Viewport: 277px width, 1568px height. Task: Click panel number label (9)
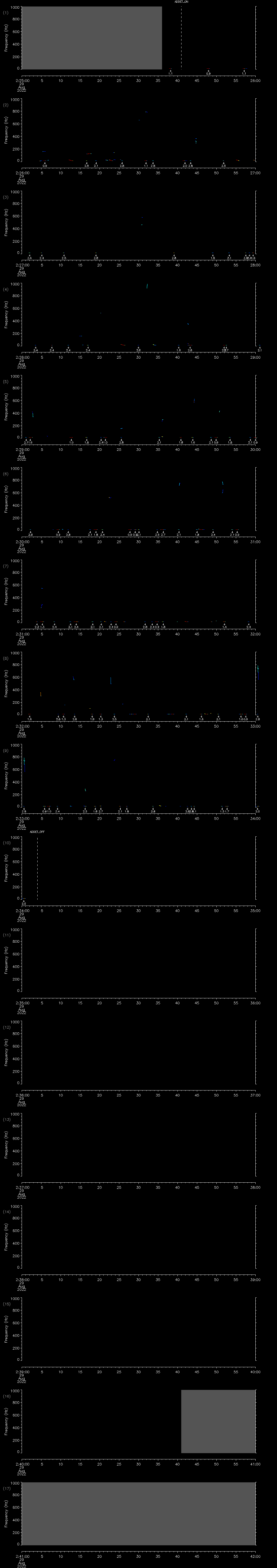5,750
